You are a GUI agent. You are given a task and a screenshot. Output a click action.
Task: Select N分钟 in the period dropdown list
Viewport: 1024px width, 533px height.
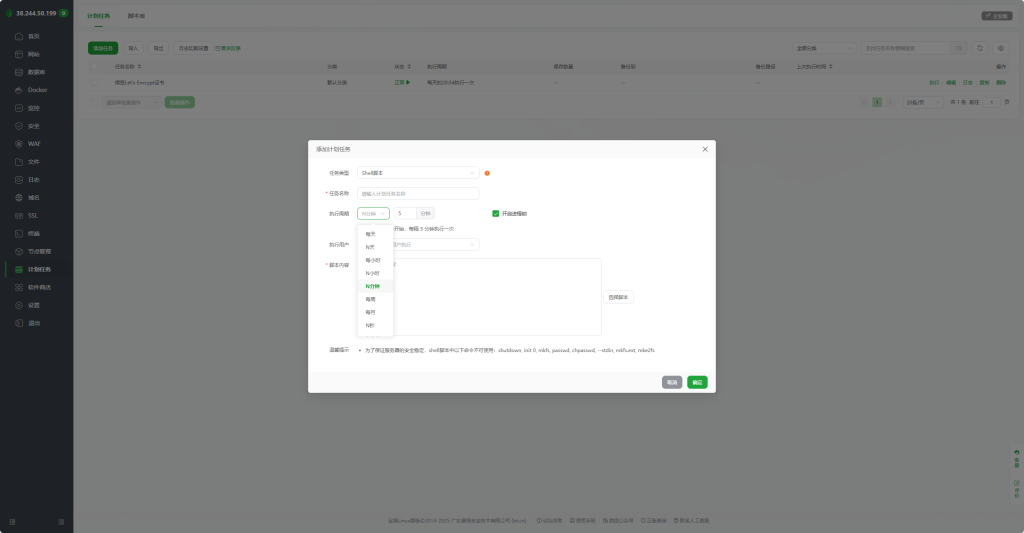click(375, 286)
